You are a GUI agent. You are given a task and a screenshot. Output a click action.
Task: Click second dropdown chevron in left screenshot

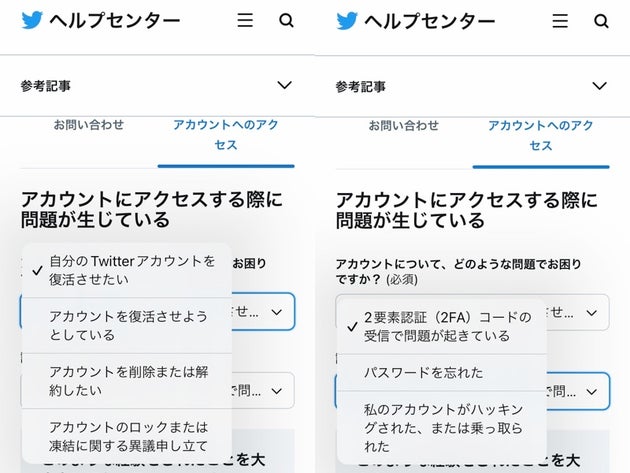[x=276, y=391]
